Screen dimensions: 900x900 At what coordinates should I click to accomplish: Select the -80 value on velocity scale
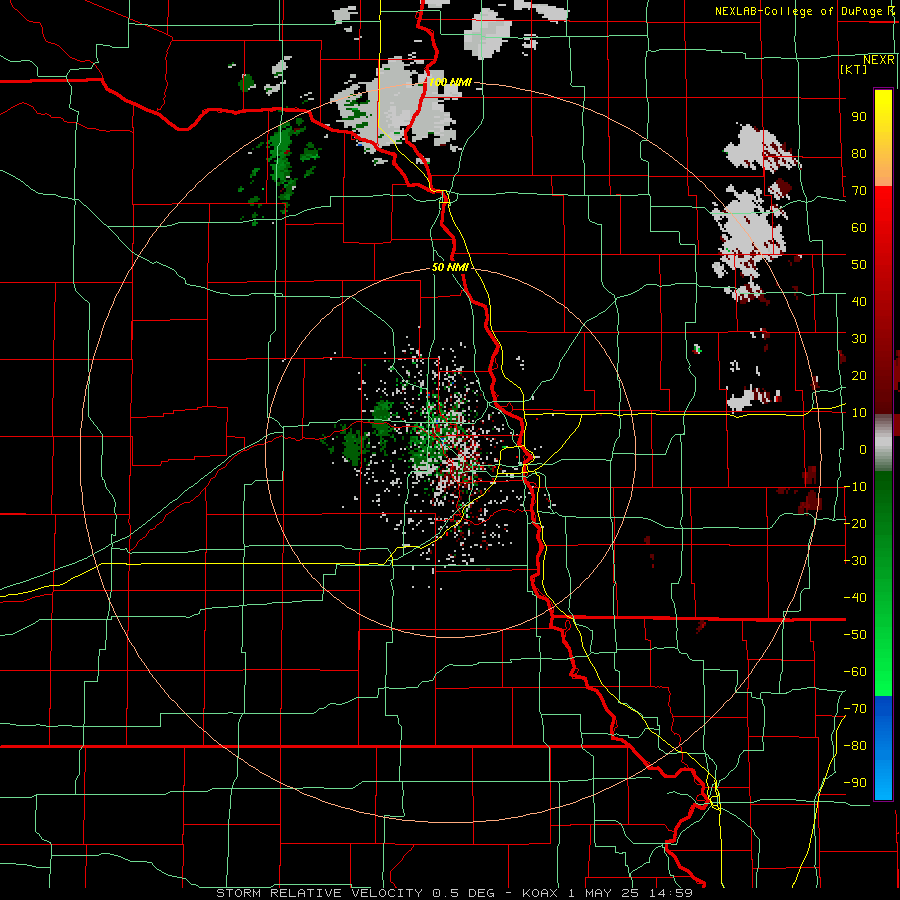[x=855, y=746]
